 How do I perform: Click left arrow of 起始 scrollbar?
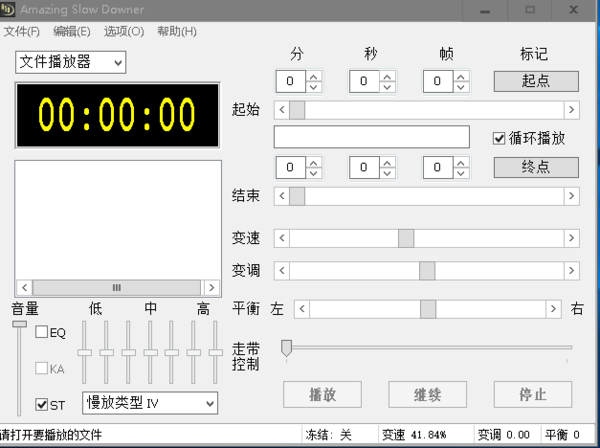pos(282,110)
